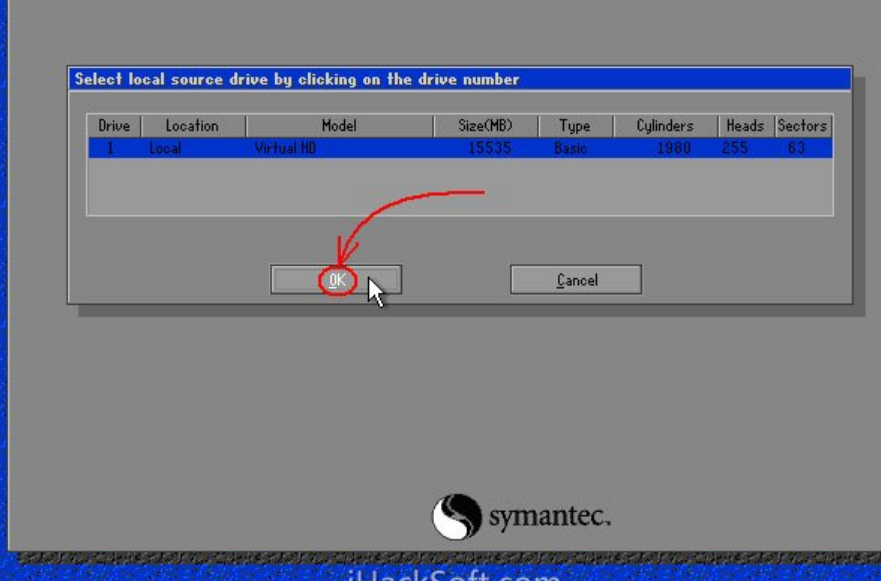881x581 pixels.
Task: Click the Size(MB) column header
Action: 485,126
